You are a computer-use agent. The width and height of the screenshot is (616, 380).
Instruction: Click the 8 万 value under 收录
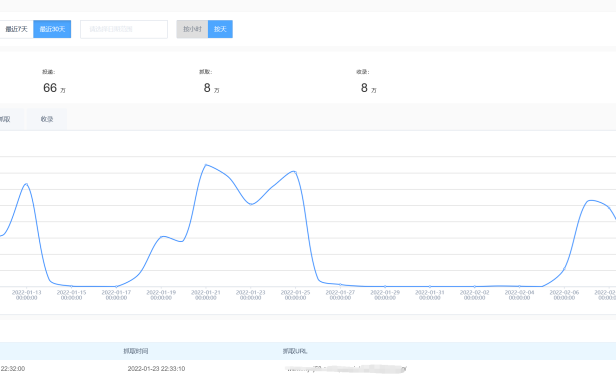(x=368, y=88)
